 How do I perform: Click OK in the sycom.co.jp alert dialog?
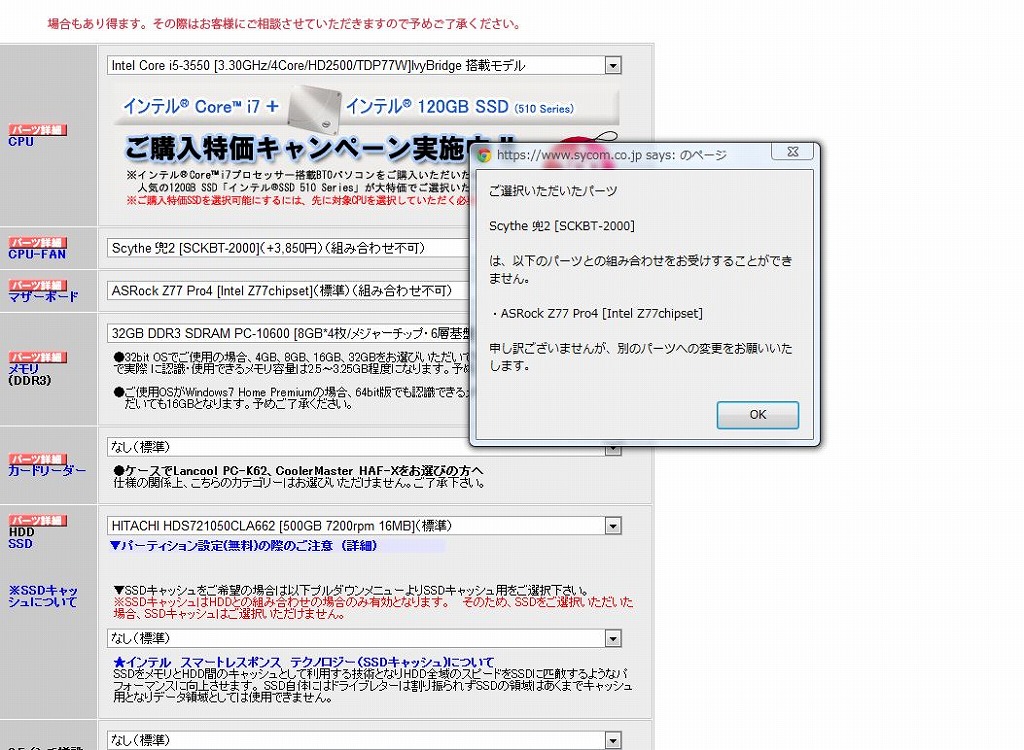click(x=758, y=415)
